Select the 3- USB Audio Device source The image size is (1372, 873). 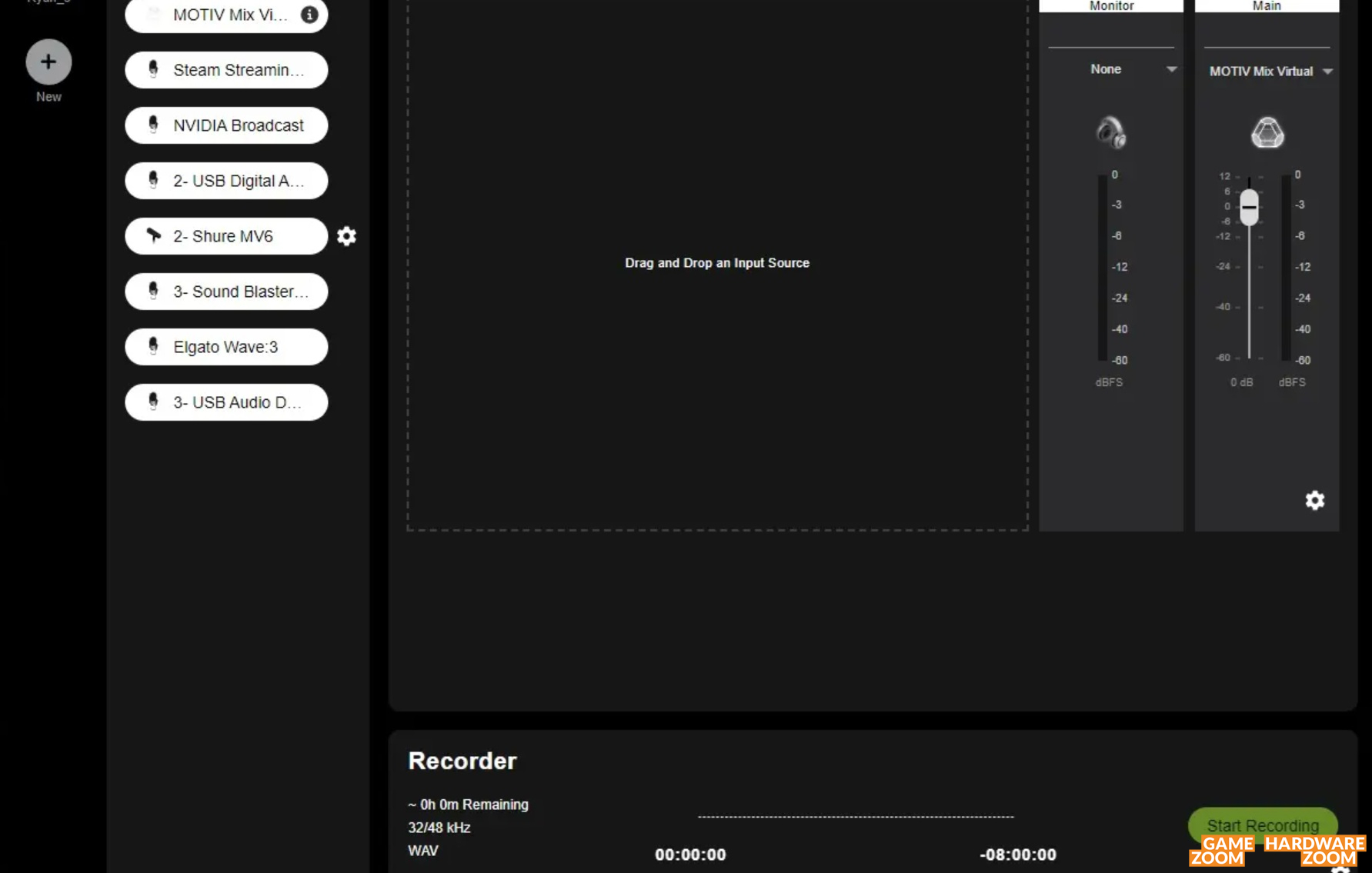[226, 402]
